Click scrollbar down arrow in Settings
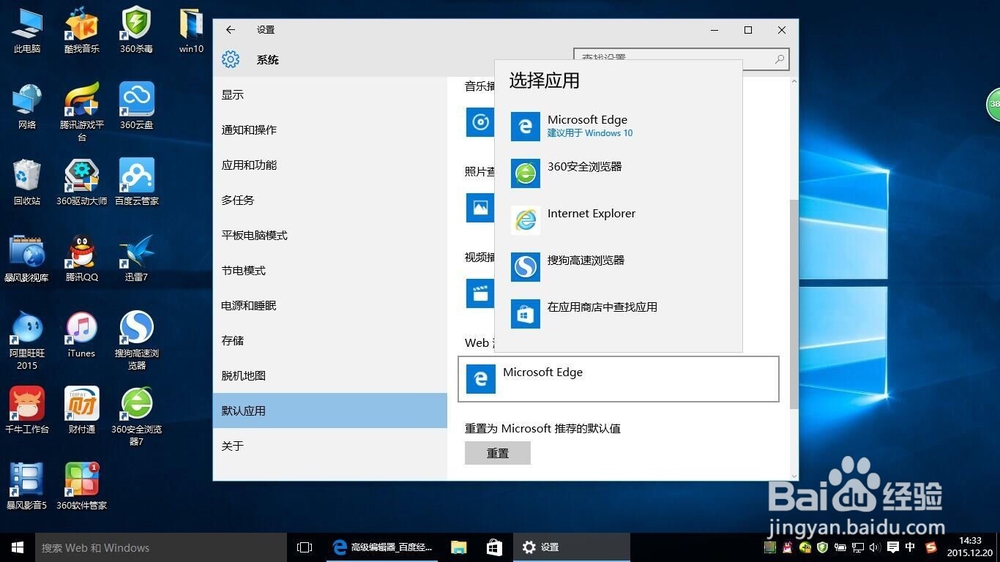 coord(793,476)
